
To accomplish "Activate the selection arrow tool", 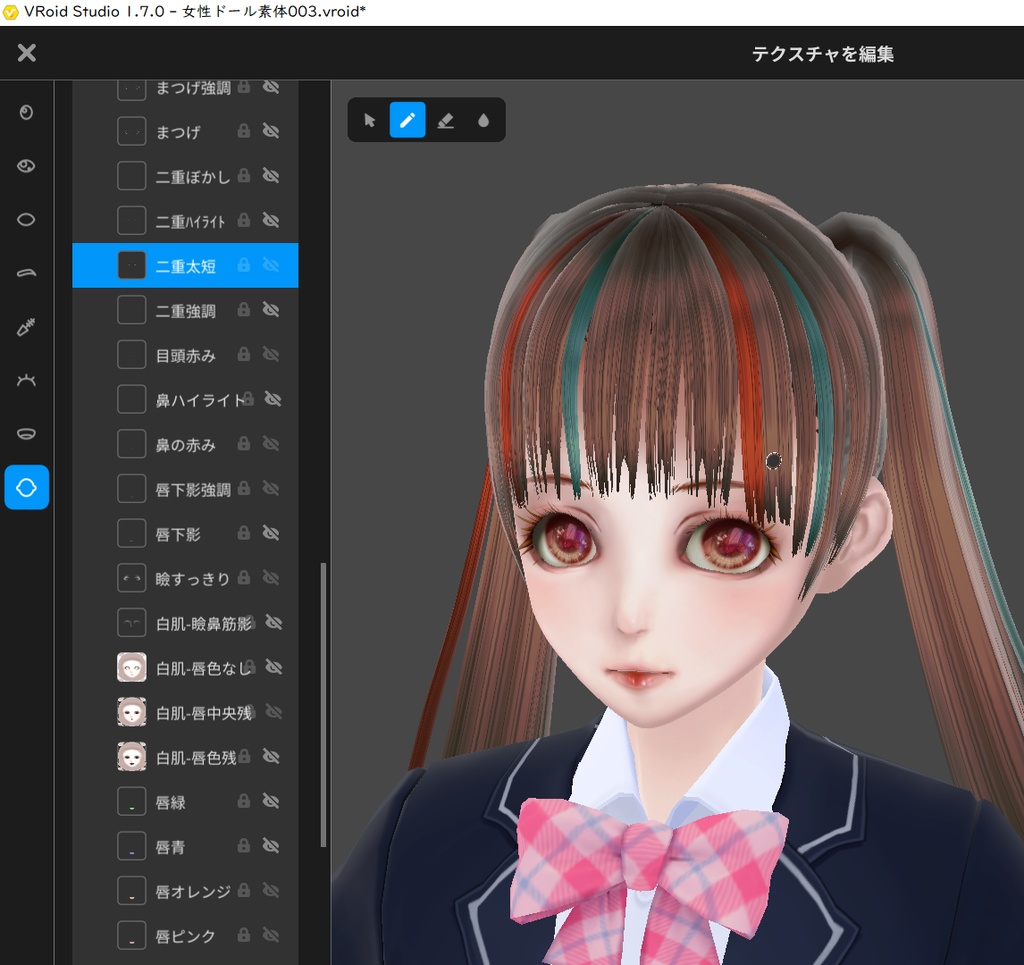I will [369, 120].
